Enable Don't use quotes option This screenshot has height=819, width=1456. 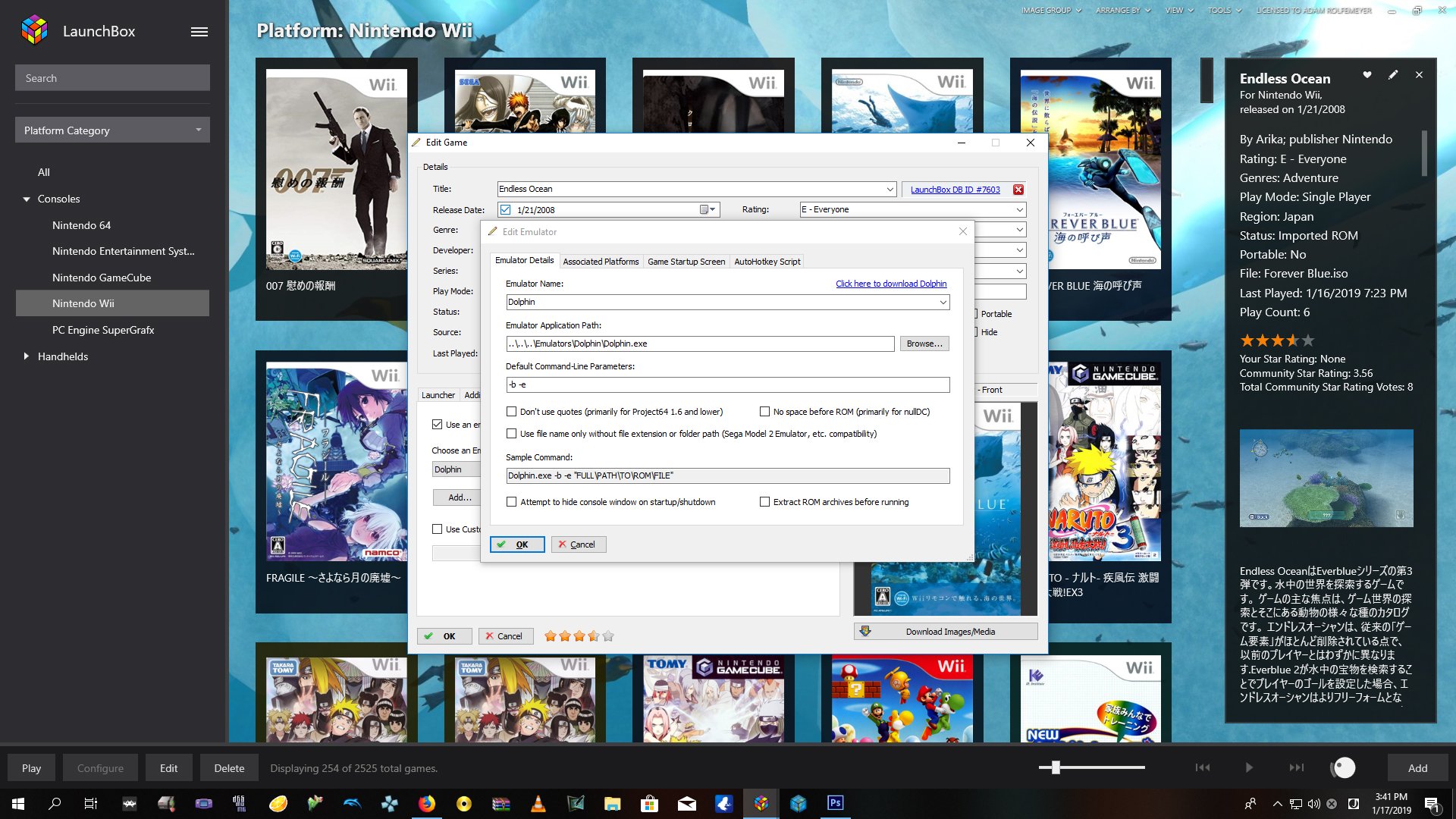tap(512, 412)
